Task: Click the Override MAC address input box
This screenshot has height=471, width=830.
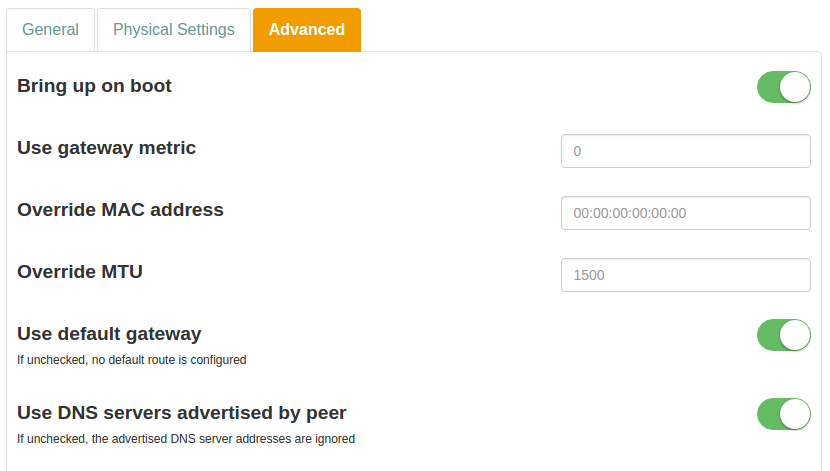Action: (x=685, y=213)
